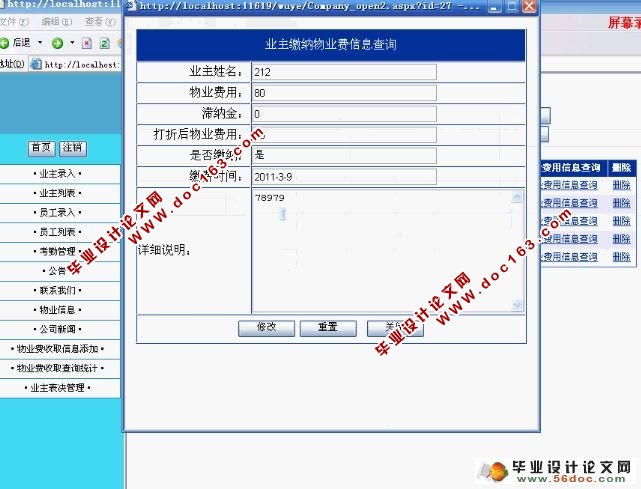
Task: Open 业主列表 in the side menu
Action: coord(58,193)
